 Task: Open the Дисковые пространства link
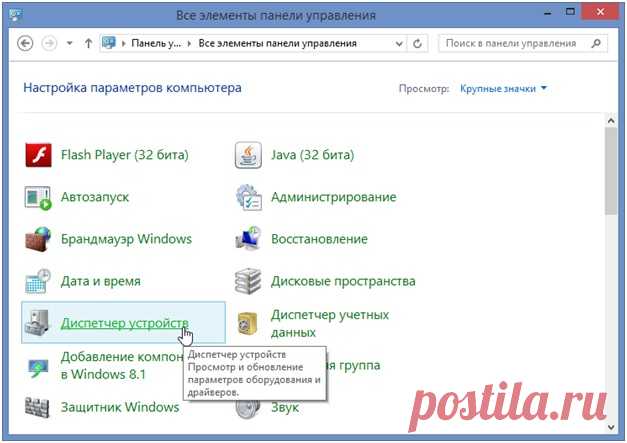click(x=343, y=281)
